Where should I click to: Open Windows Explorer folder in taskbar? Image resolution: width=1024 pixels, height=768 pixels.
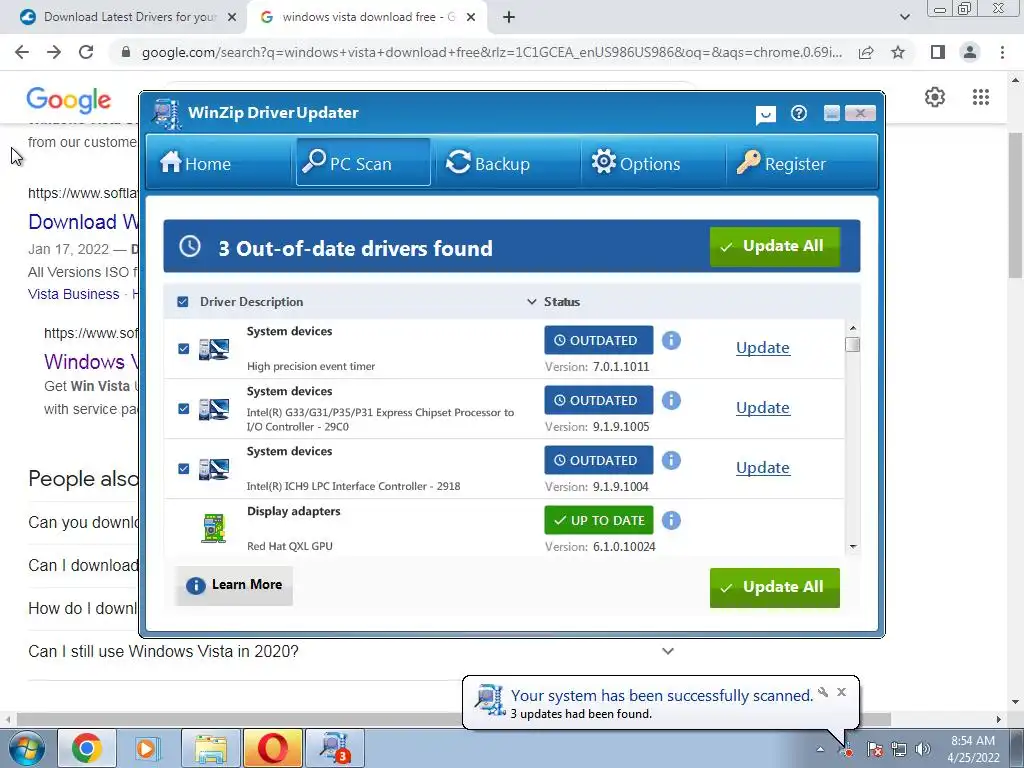click(210, 748)
